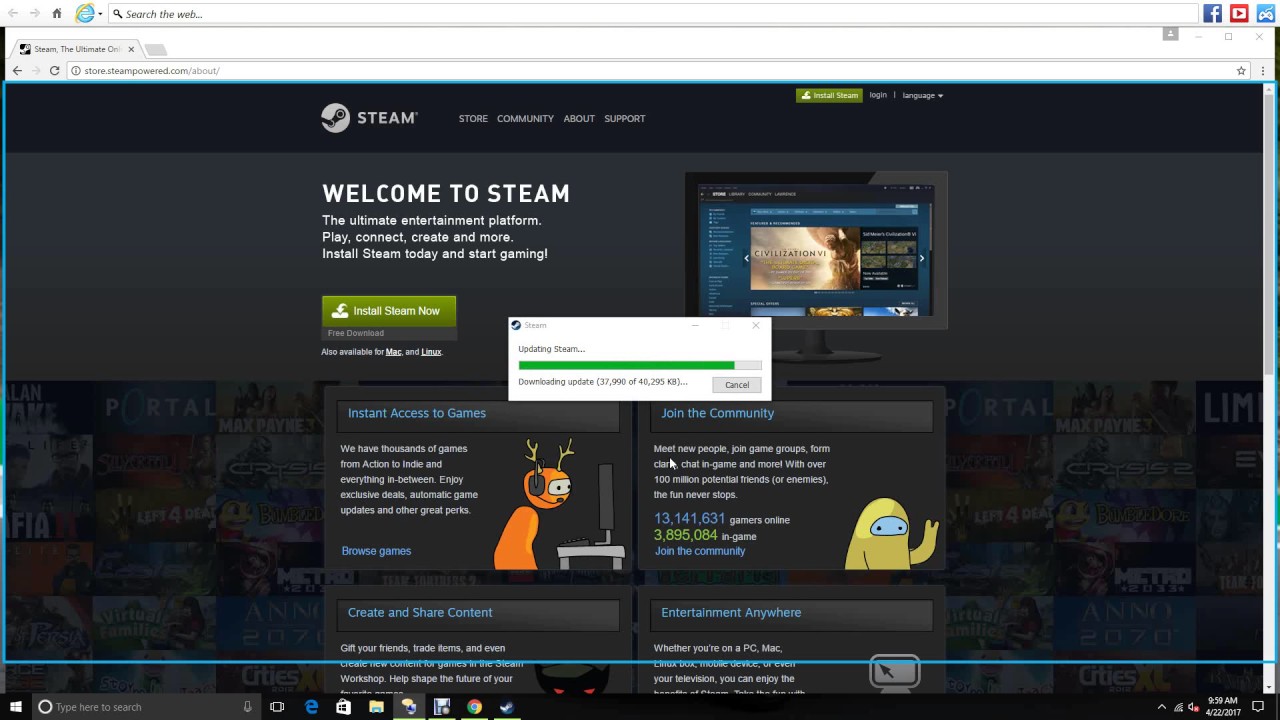Click the yellow waving character illustration
Screen dimensions: 1280x720
[892, 533]
